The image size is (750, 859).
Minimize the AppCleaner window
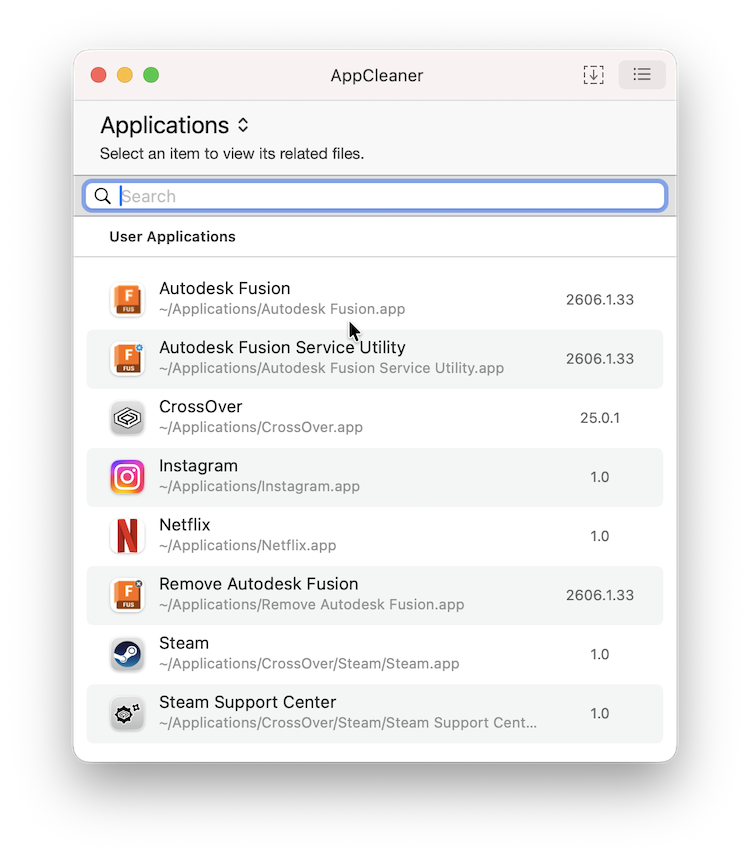(125, 75)
